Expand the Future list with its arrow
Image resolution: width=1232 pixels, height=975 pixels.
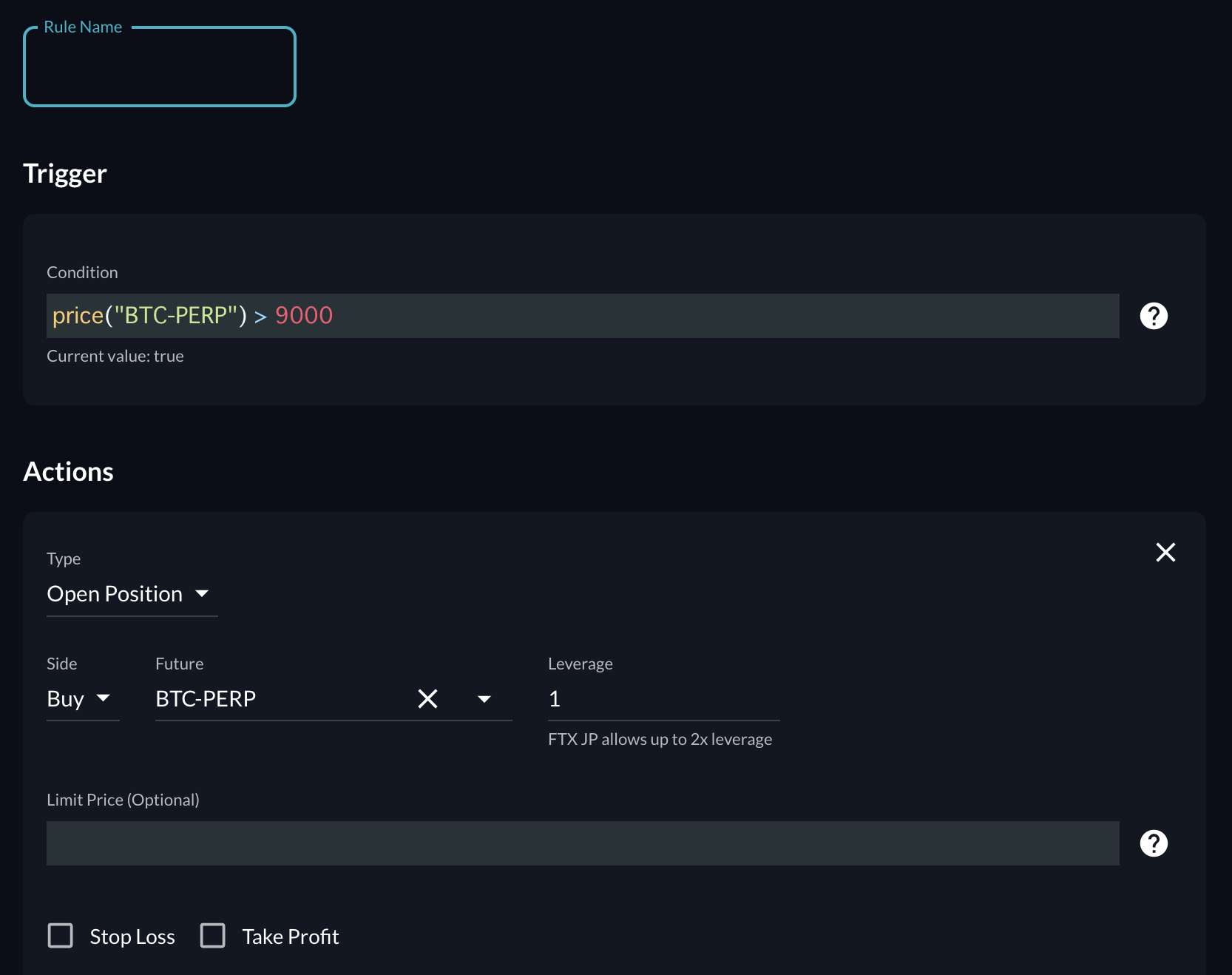[484, 699]
